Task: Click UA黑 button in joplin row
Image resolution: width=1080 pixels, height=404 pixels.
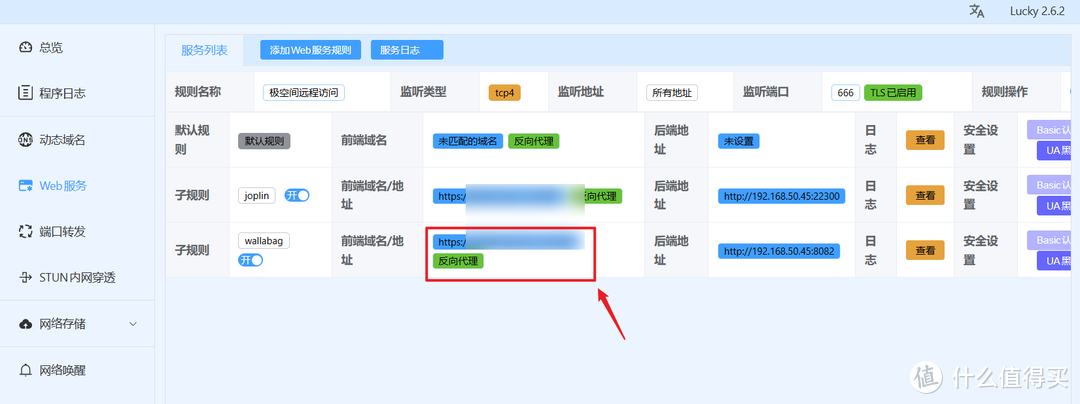Action: pos(1055,206)
